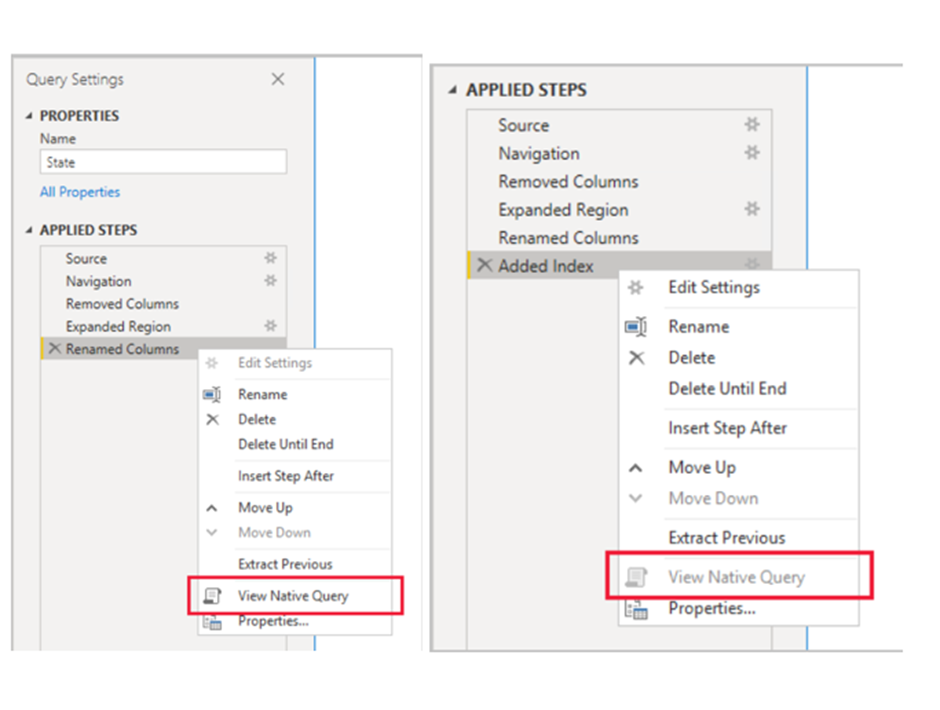This screenshot has height=710, width=940.
Task: Choose Insert Step After in left menu
Action: 286,476
